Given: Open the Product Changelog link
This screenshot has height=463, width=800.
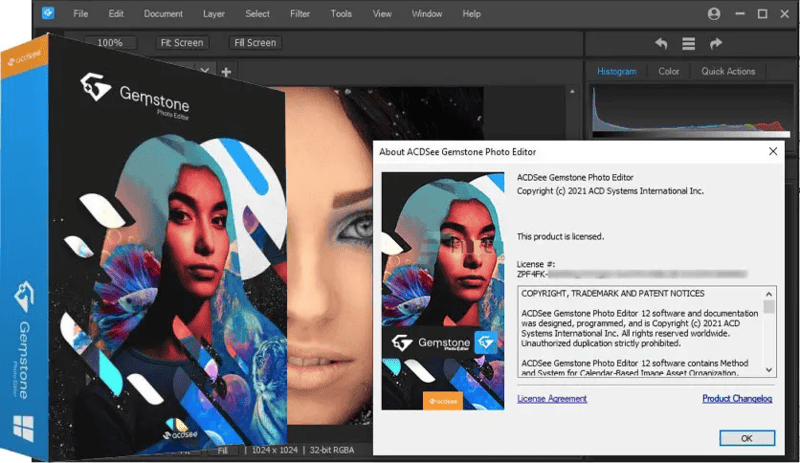Looking at the screenshot, I should pos(737,399).
